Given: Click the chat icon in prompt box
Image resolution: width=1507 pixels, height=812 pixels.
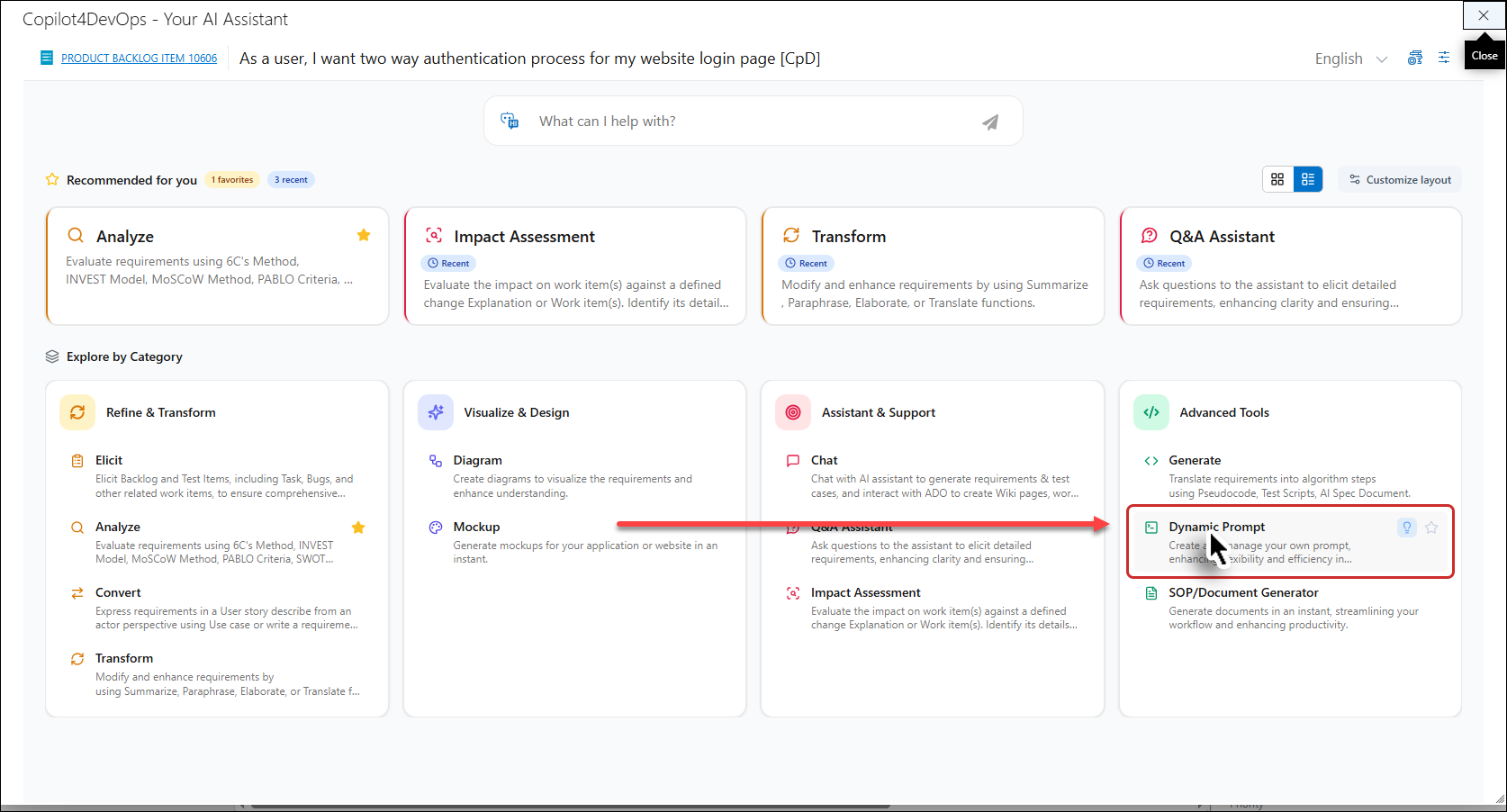Looking at the screenshot, I should click(x=510, y=122).
